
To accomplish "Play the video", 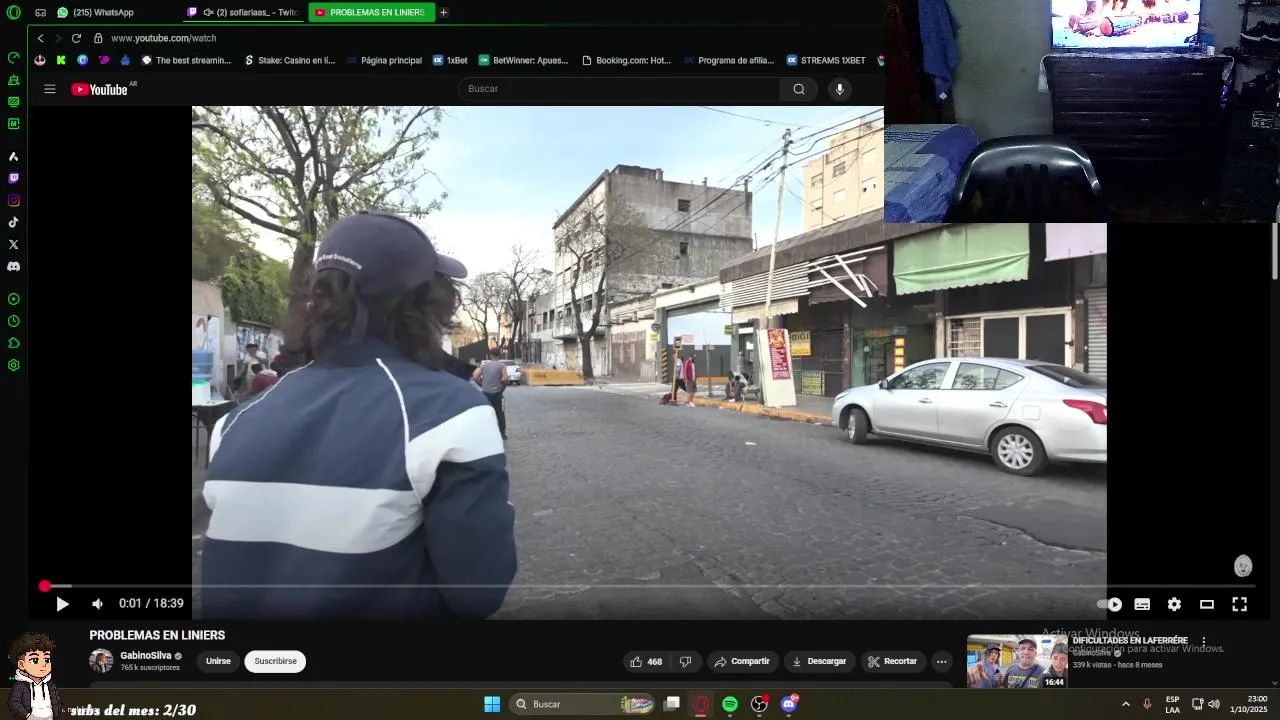I will click(62, 604).
